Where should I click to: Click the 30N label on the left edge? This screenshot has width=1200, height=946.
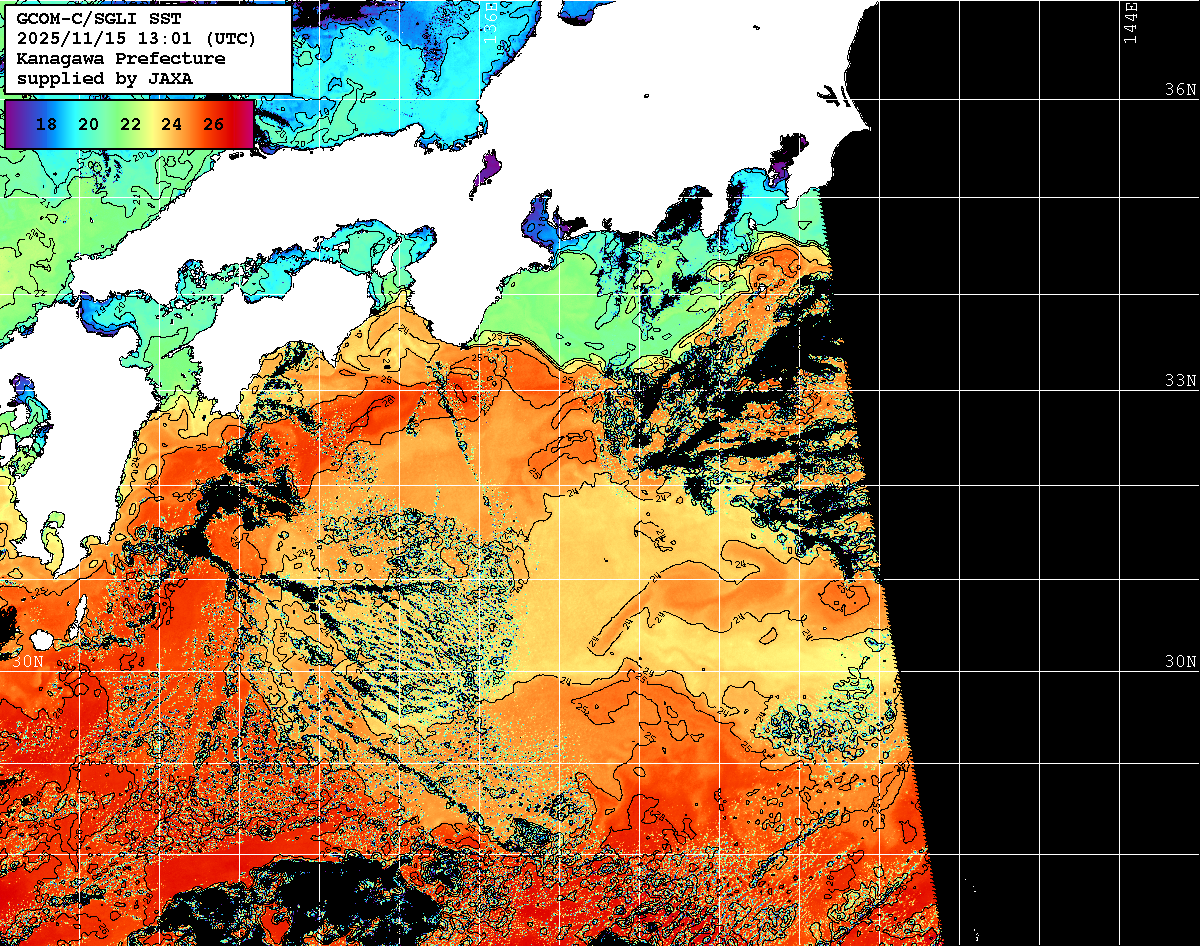pyautogui.click(x=27, y=661)
